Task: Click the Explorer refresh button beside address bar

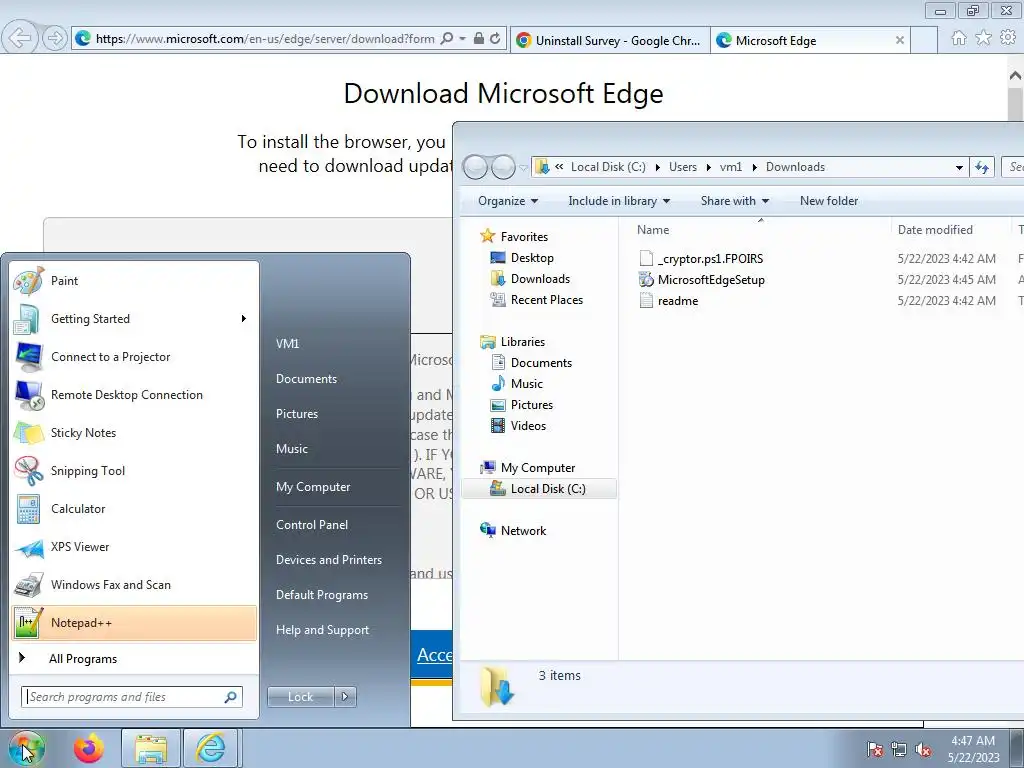Action: pos(982,167)
